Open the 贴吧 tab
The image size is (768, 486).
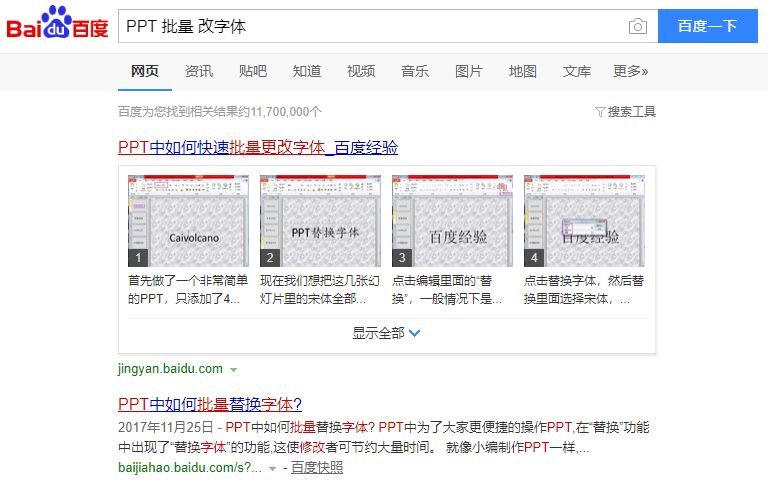coord(253,72)
